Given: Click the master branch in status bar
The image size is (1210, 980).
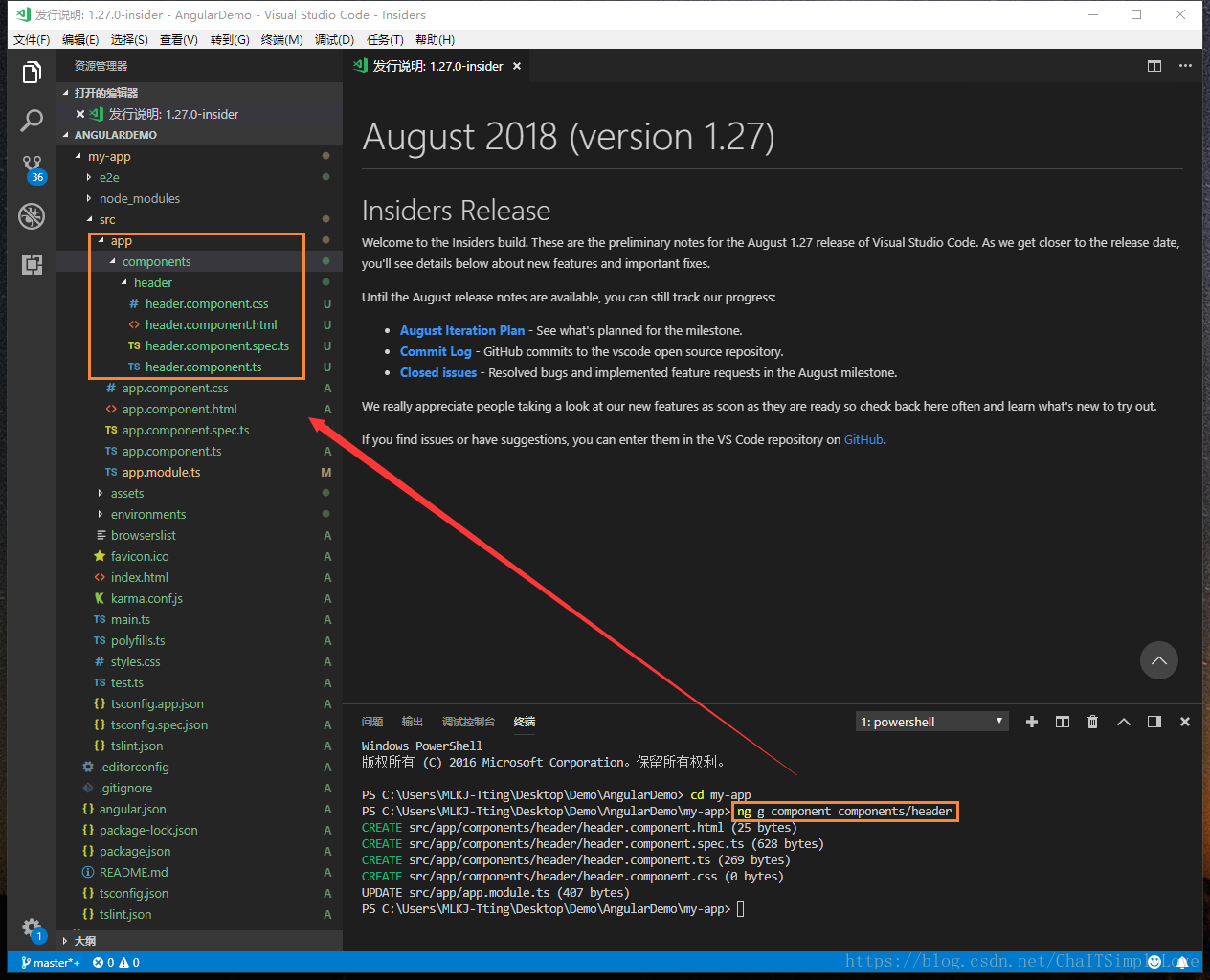Looking at the screenshot, I should (51, 963).
